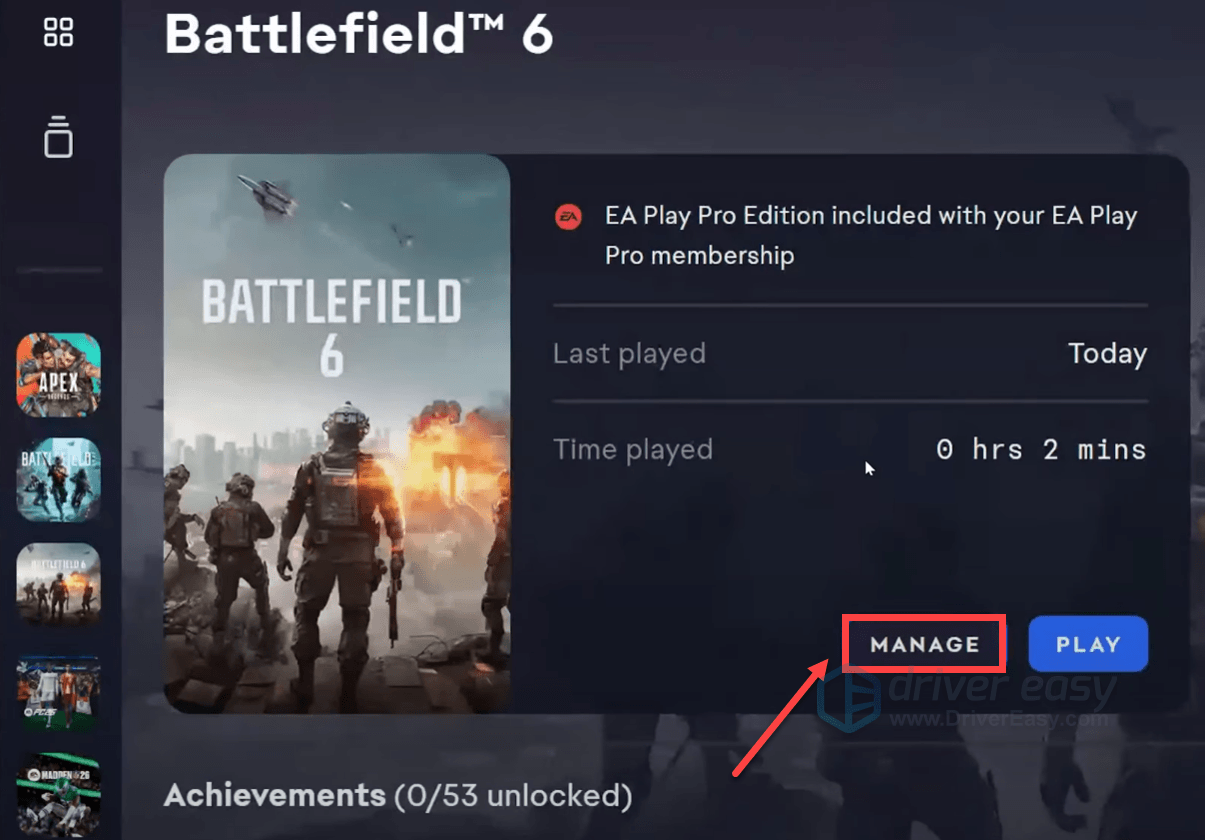Viewport: 1205px width, 840px height.
Task: Click the 'Today' last played value
Action: pyautogui.click(x=1107, y=354)
